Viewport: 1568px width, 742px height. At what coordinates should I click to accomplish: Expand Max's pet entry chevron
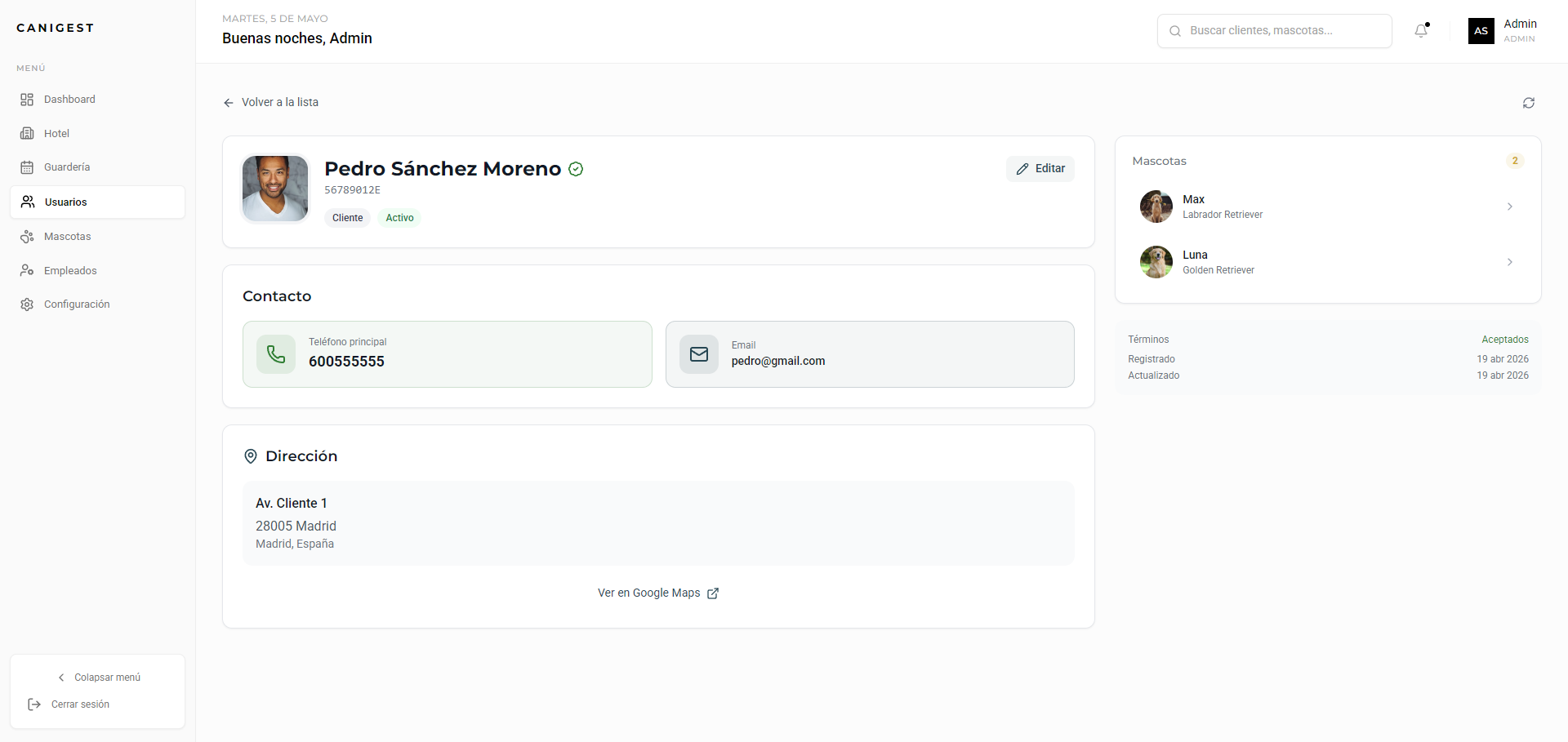[1510, 207]
